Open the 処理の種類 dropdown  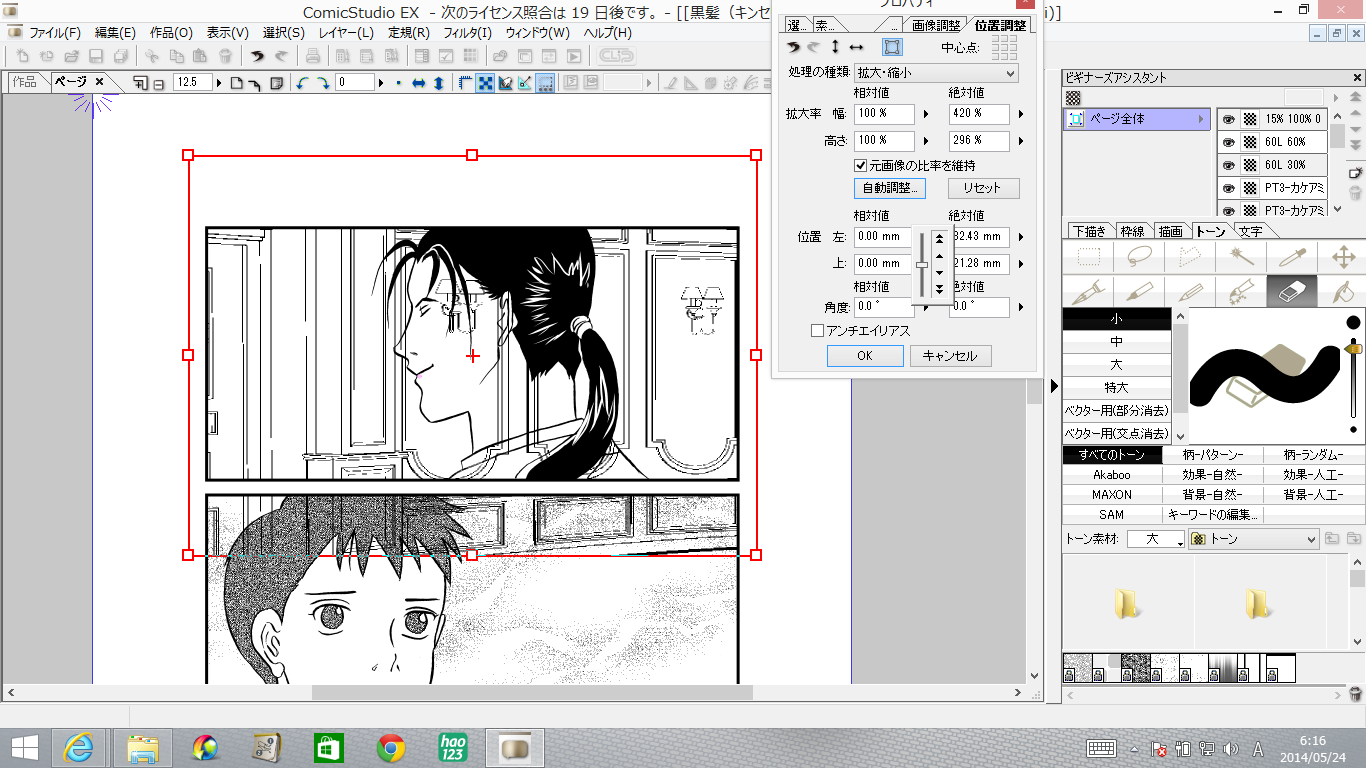coord(936,72)
